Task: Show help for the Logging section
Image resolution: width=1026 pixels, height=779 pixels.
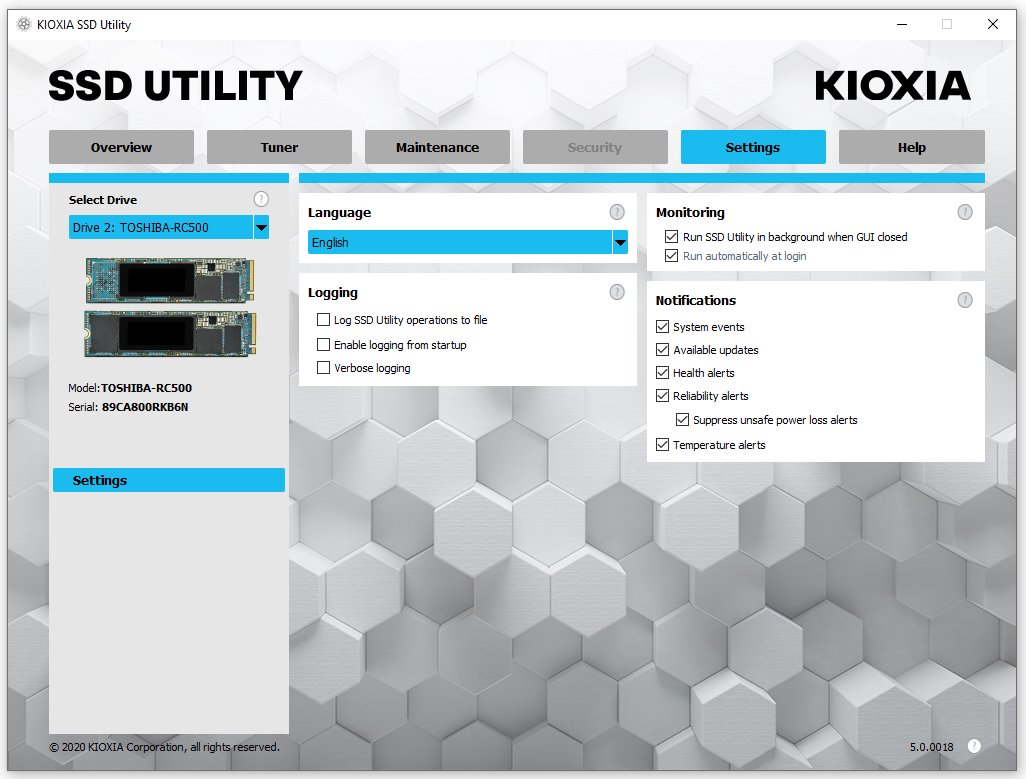Action: [x=616, y=292]
